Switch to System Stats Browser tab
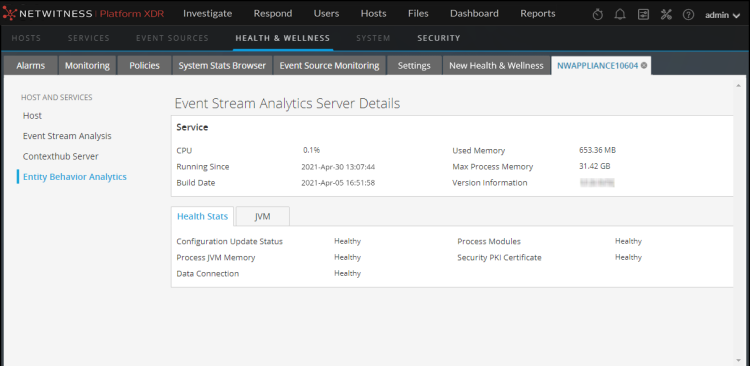 [x=222, y=66]
